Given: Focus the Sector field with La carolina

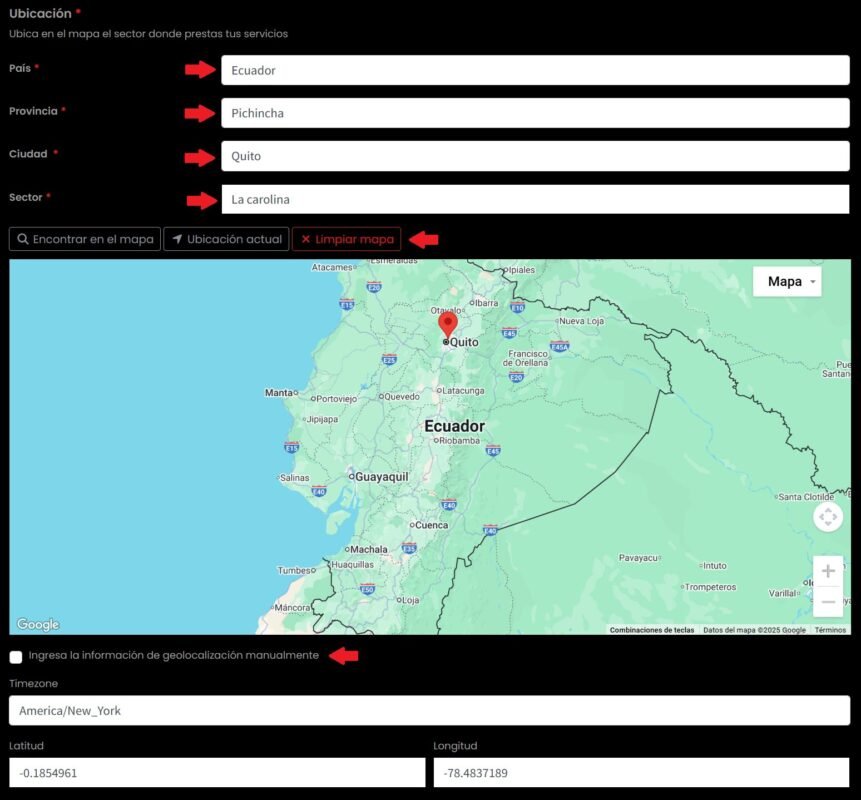Looking at the screenshot, I should 535,199.
